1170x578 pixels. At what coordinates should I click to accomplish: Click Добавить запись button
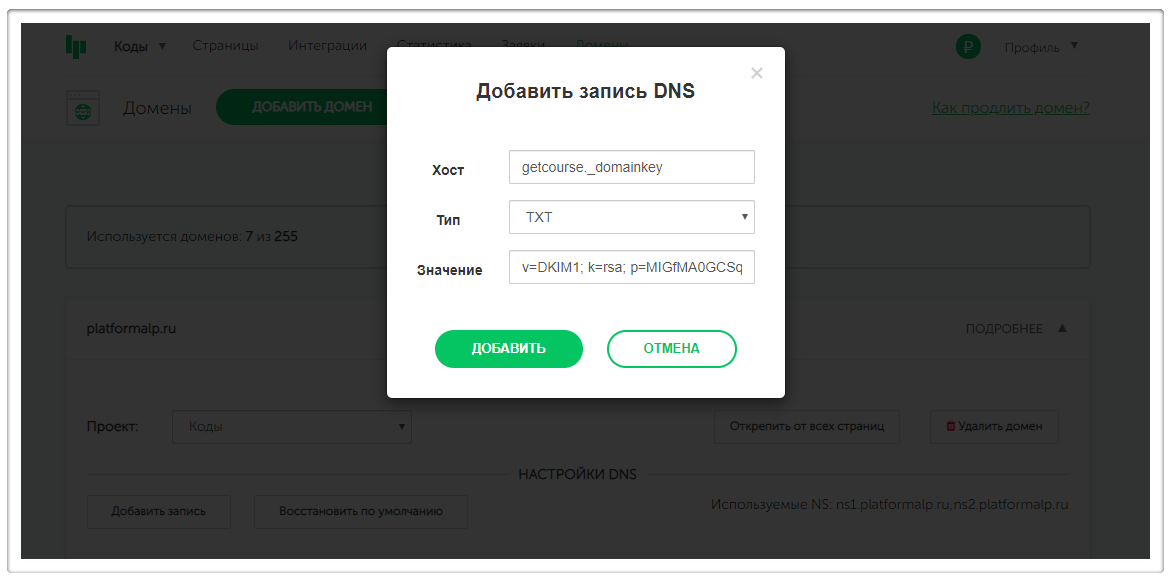click(x=159, y=512)
